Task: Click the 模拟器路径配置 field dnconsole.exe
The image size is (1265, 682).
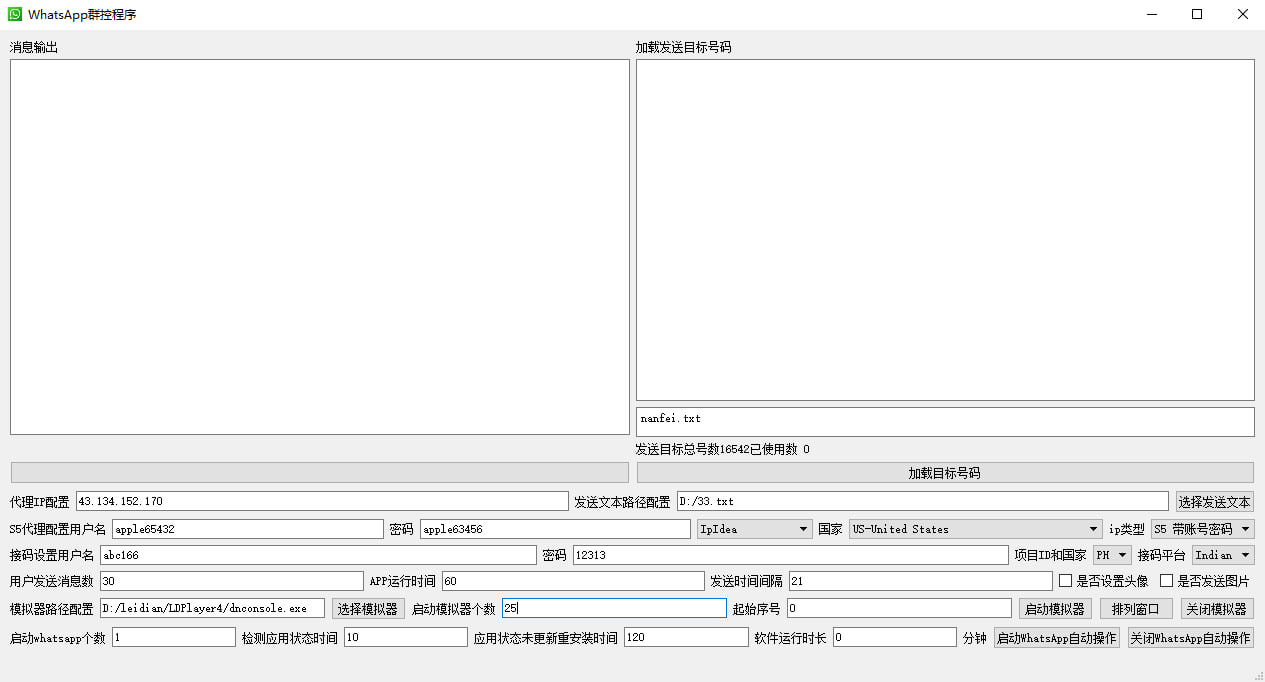Action: pyautogui.click(x=212, y=608)
